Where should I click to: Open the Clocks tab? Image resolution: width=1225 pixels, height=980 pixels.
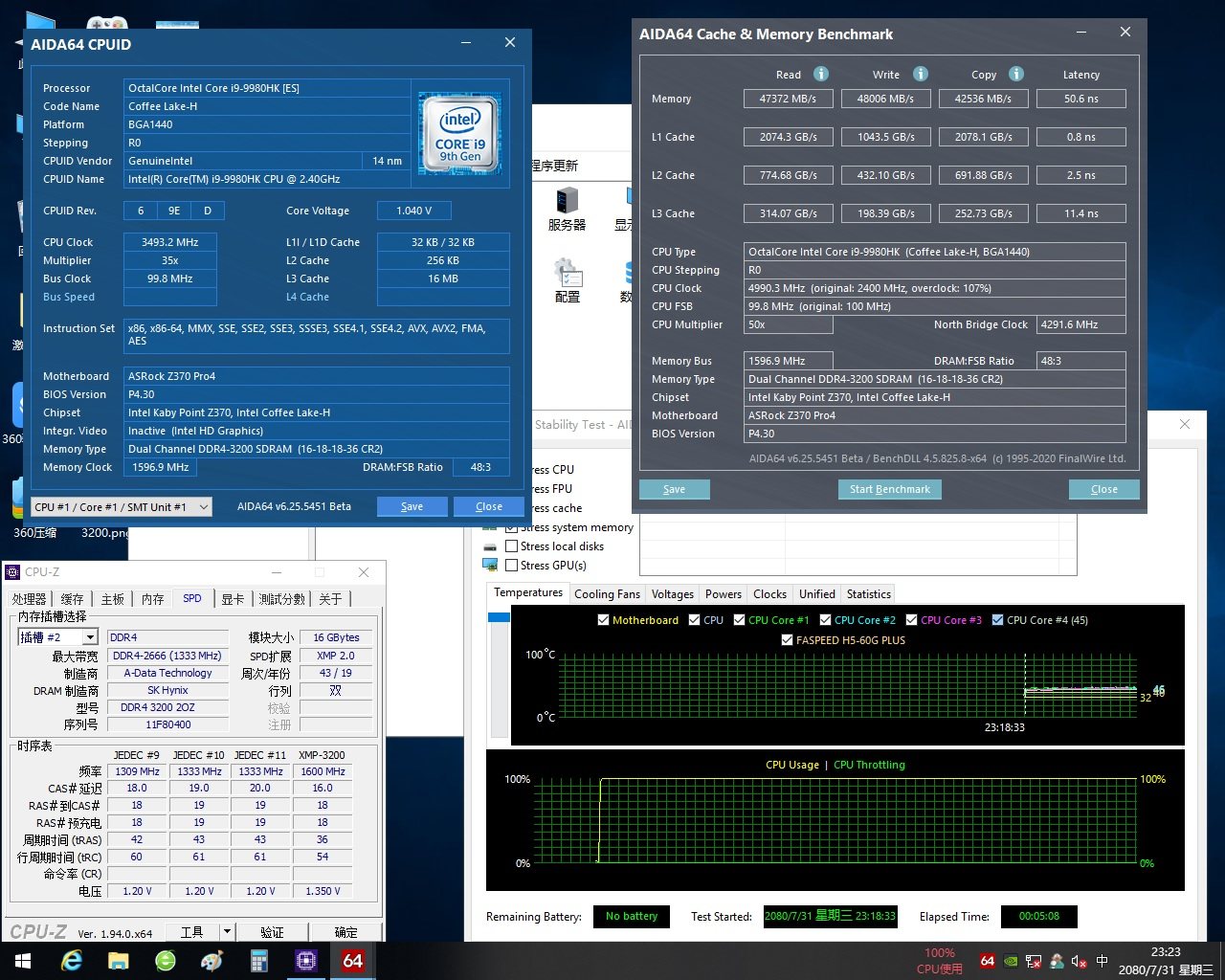[769, 594]
